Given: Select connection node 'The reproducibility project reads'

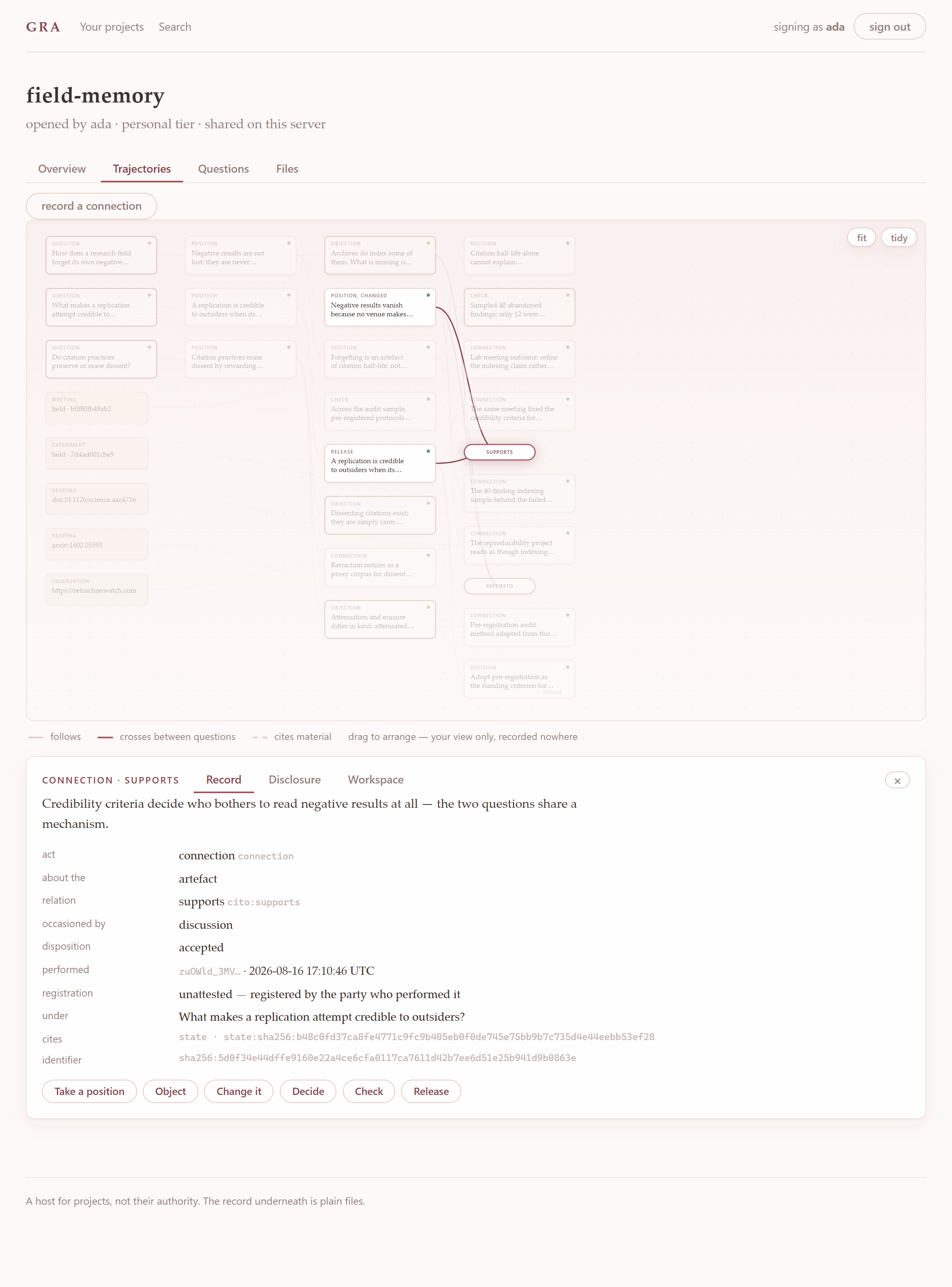Looking at the screenshot, I should click(x=519, y=545).
